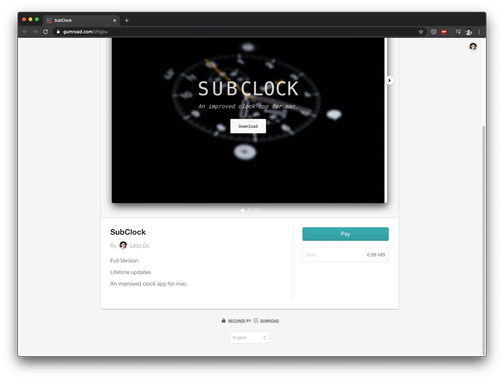Click the SubClock preview image

click(248, 120)
